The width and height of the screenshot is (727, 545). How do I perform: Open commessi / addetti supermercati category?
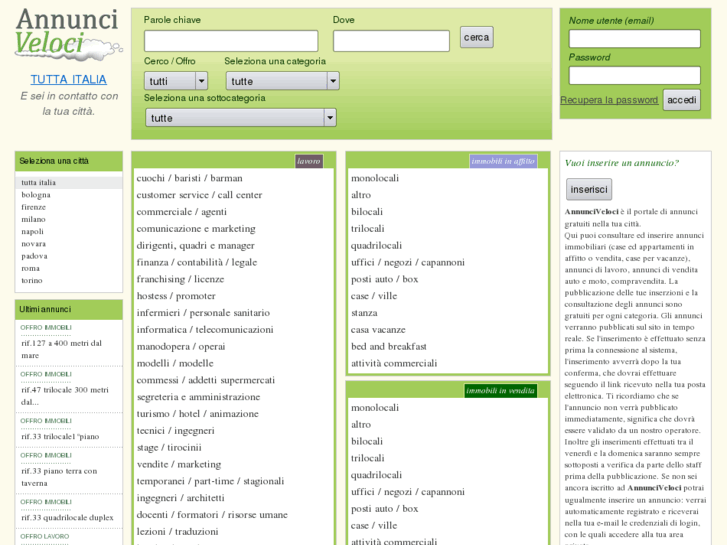(x=205, y=380)
